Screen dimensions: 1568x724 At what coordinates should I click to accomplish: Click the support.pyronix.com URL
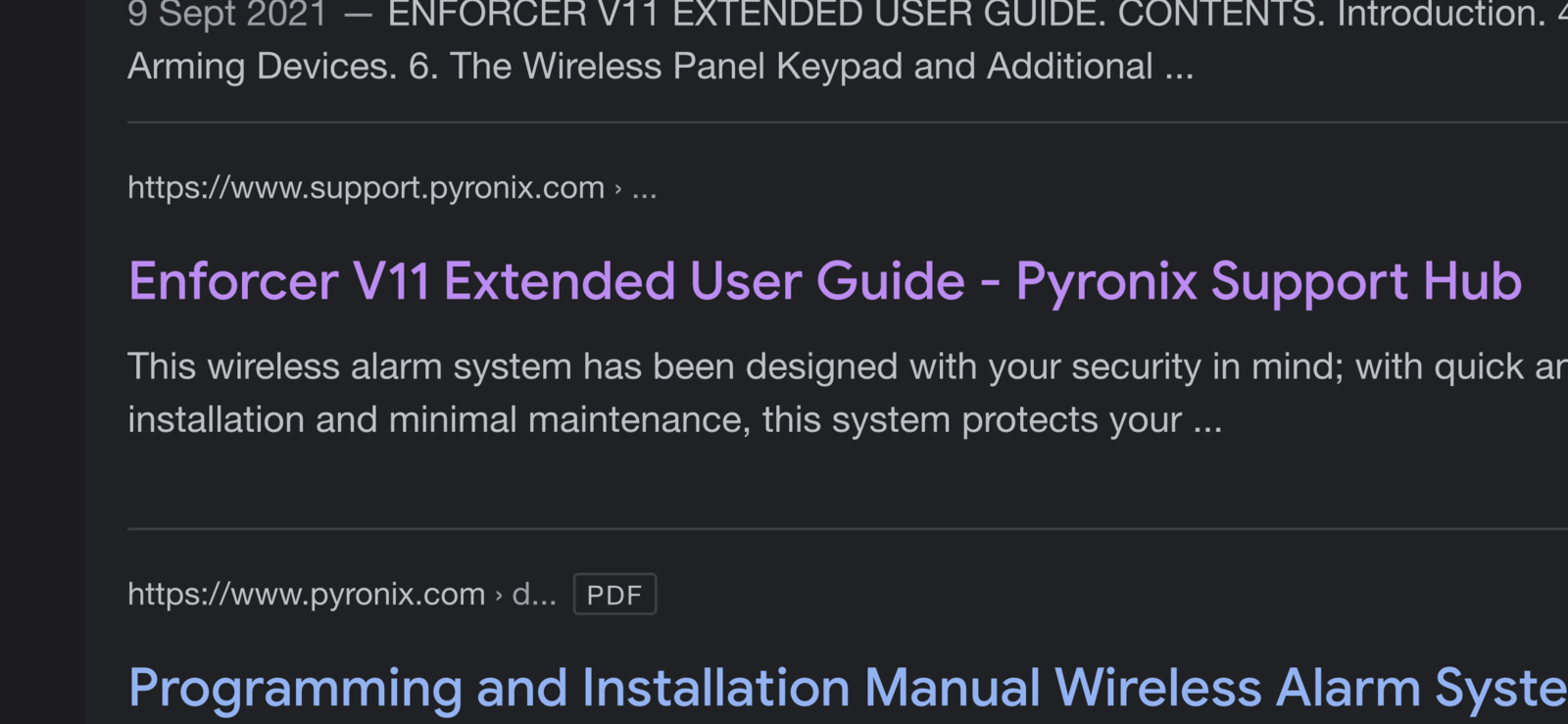tap(366, 187)
